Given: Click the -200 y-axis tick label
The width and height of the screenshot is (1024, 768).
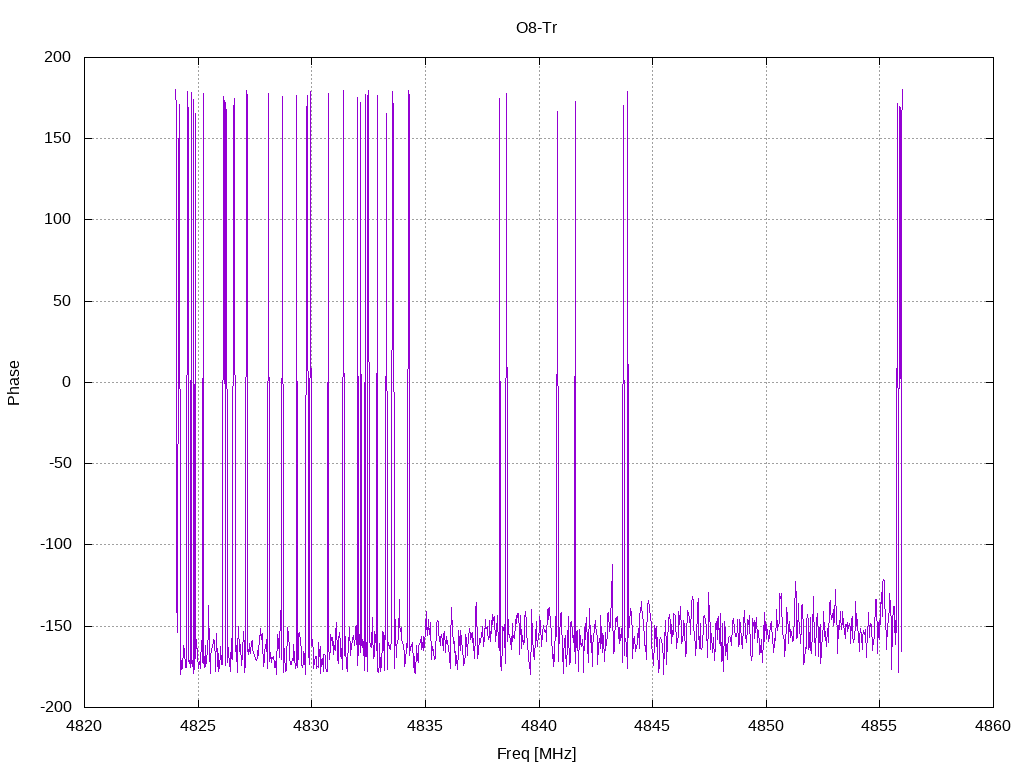Looking at the screenshot, I should coord(55,707).
